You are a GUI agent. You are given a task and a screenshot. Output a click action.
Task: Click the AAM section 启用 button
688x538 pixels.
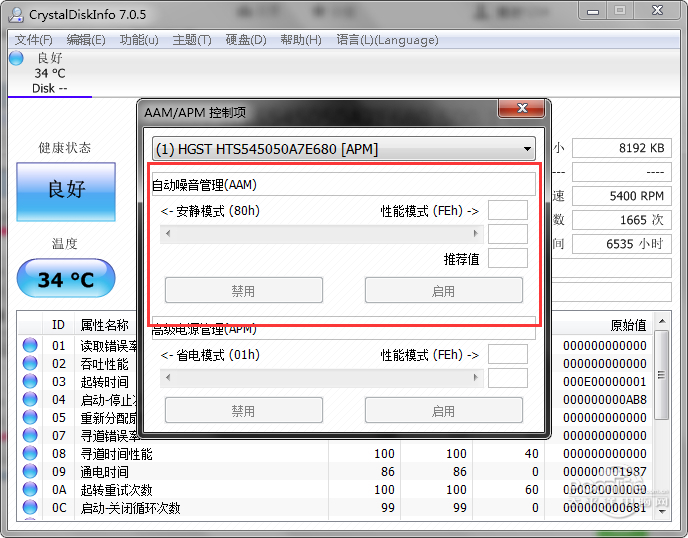click(444, 291)
